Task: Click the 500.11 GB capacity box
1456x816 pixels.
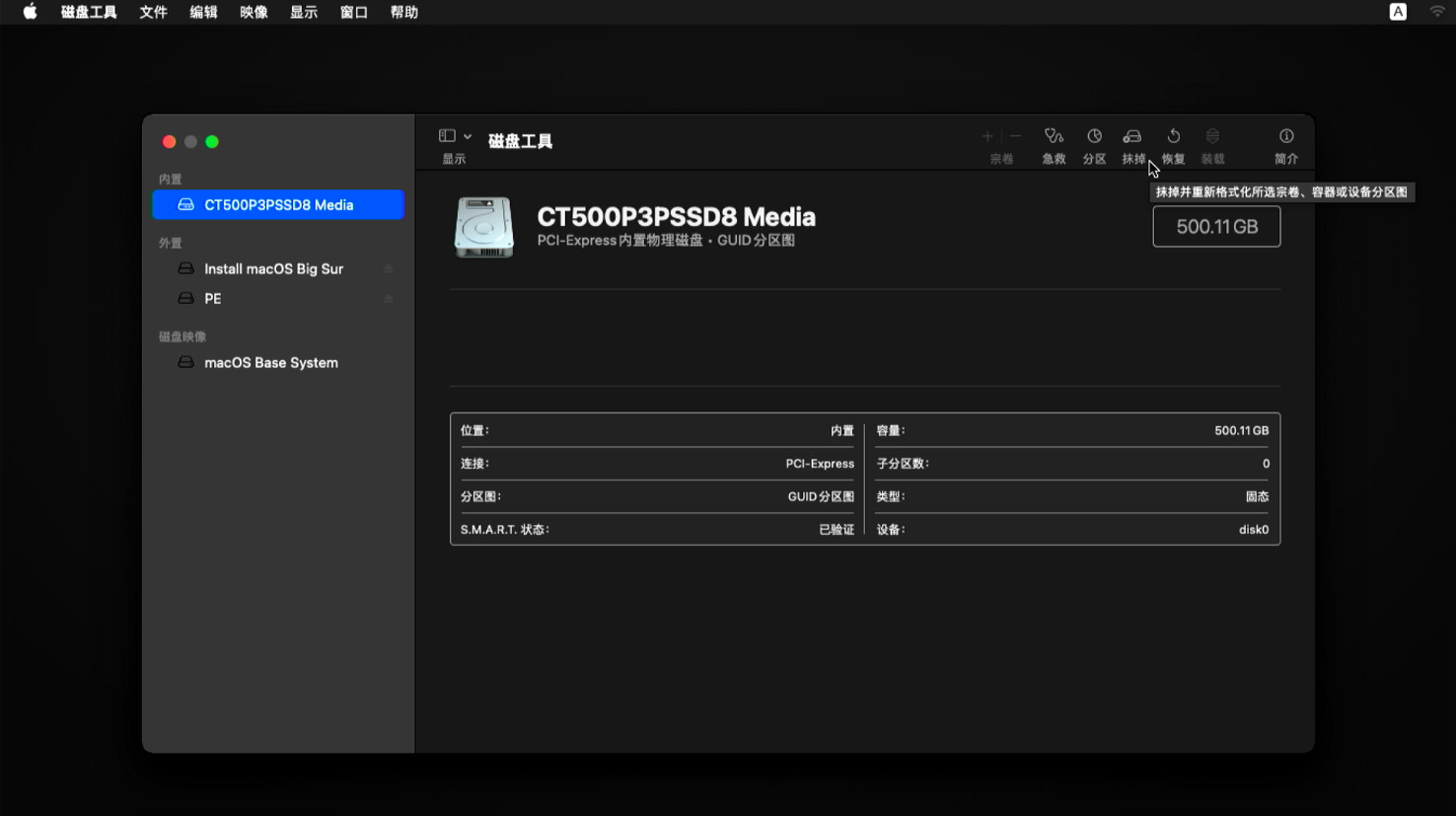Action: coord(1216,227)
